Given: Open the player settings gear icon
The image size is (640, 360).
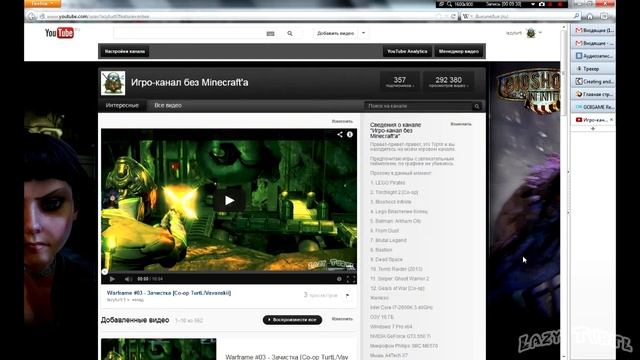Looking at the screenshot, I should coord(339,279).
